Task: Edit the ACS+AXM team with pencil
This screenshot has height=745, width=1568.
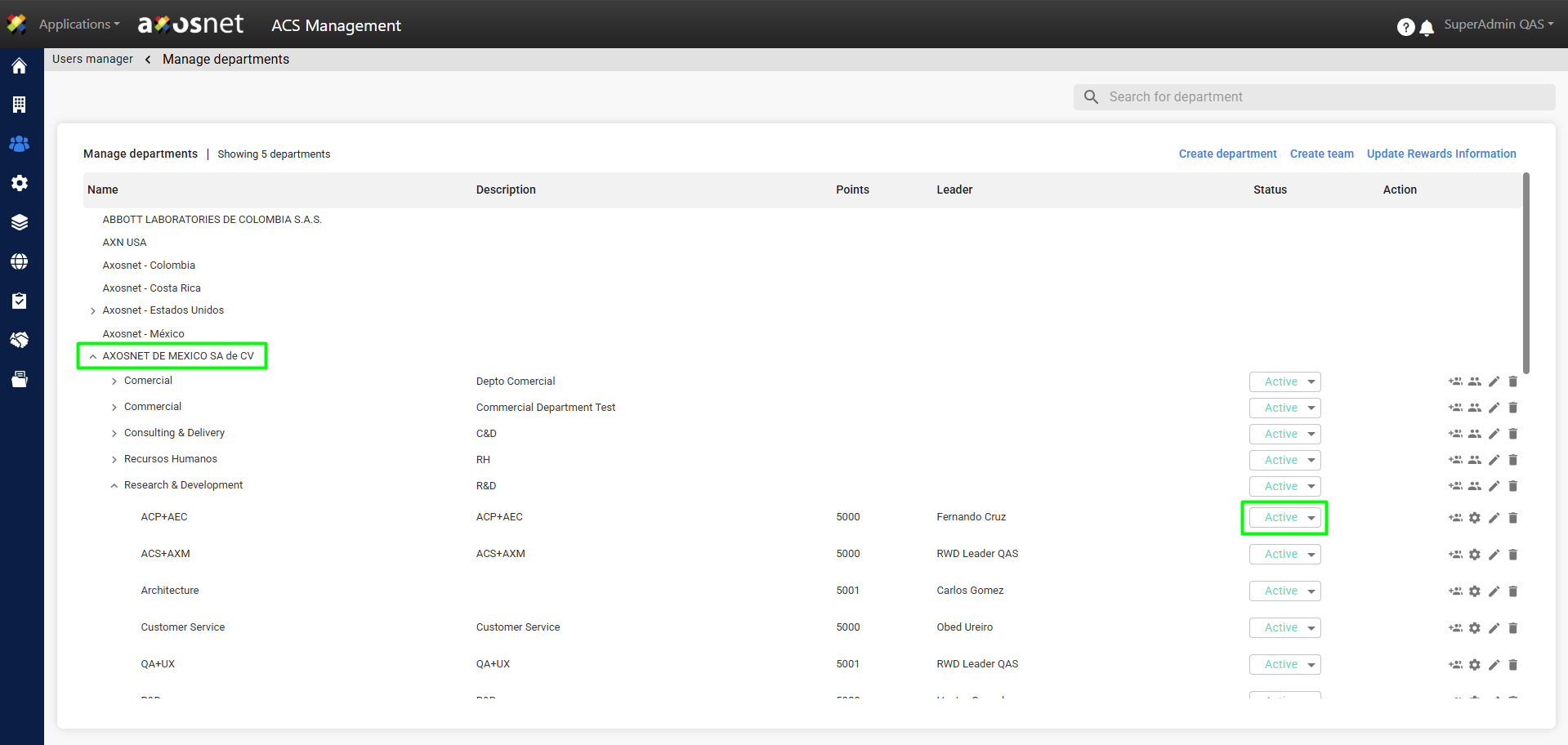Action: [x=1494, y=555]
